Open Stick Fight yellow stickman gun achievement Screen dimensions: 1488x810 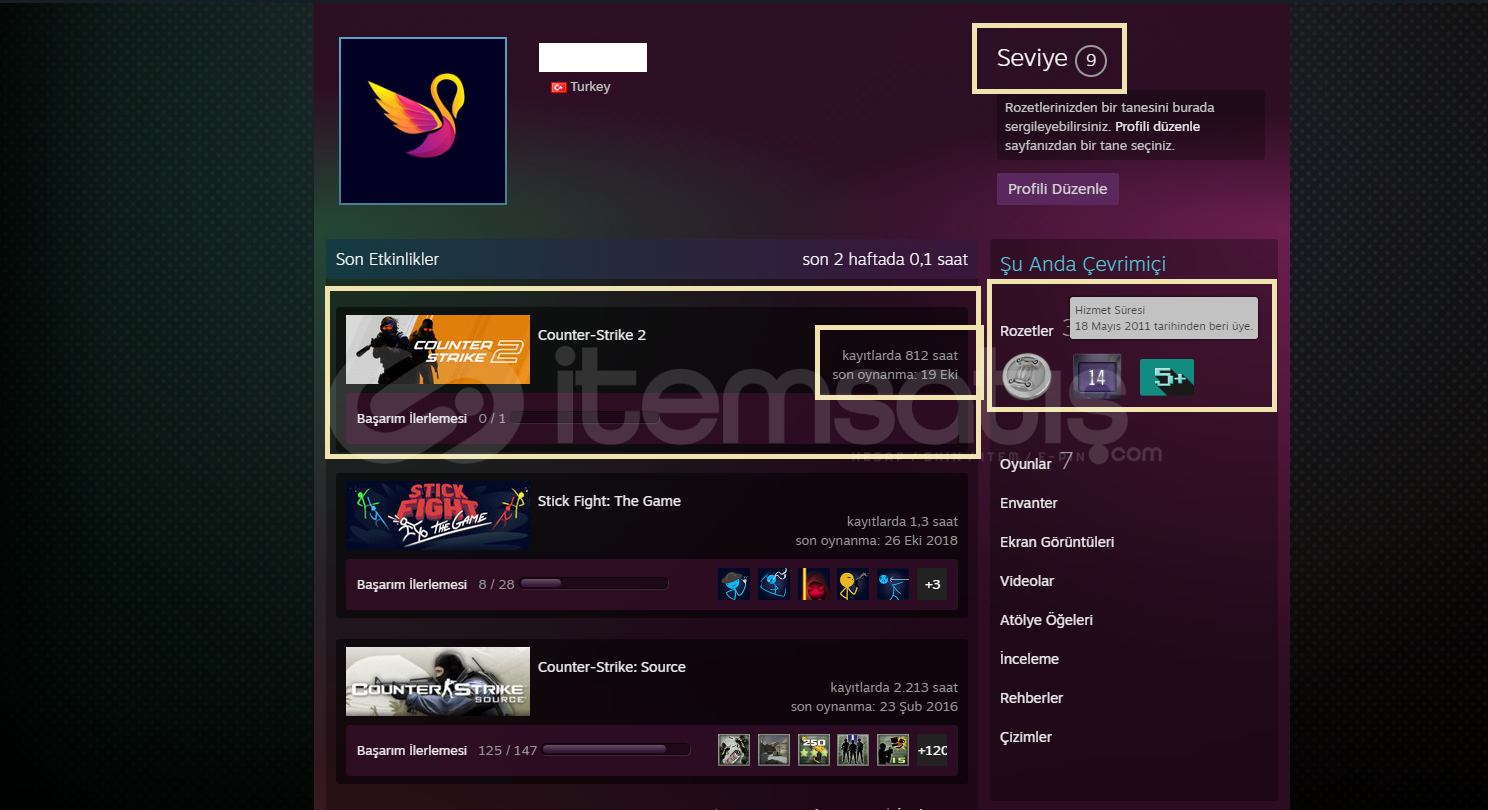(853, 584)
